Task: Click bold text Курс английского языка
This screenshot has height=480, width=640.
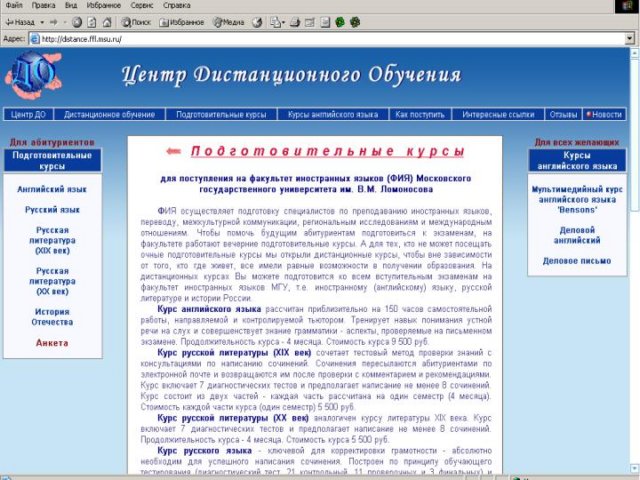Action: point(209,309)
